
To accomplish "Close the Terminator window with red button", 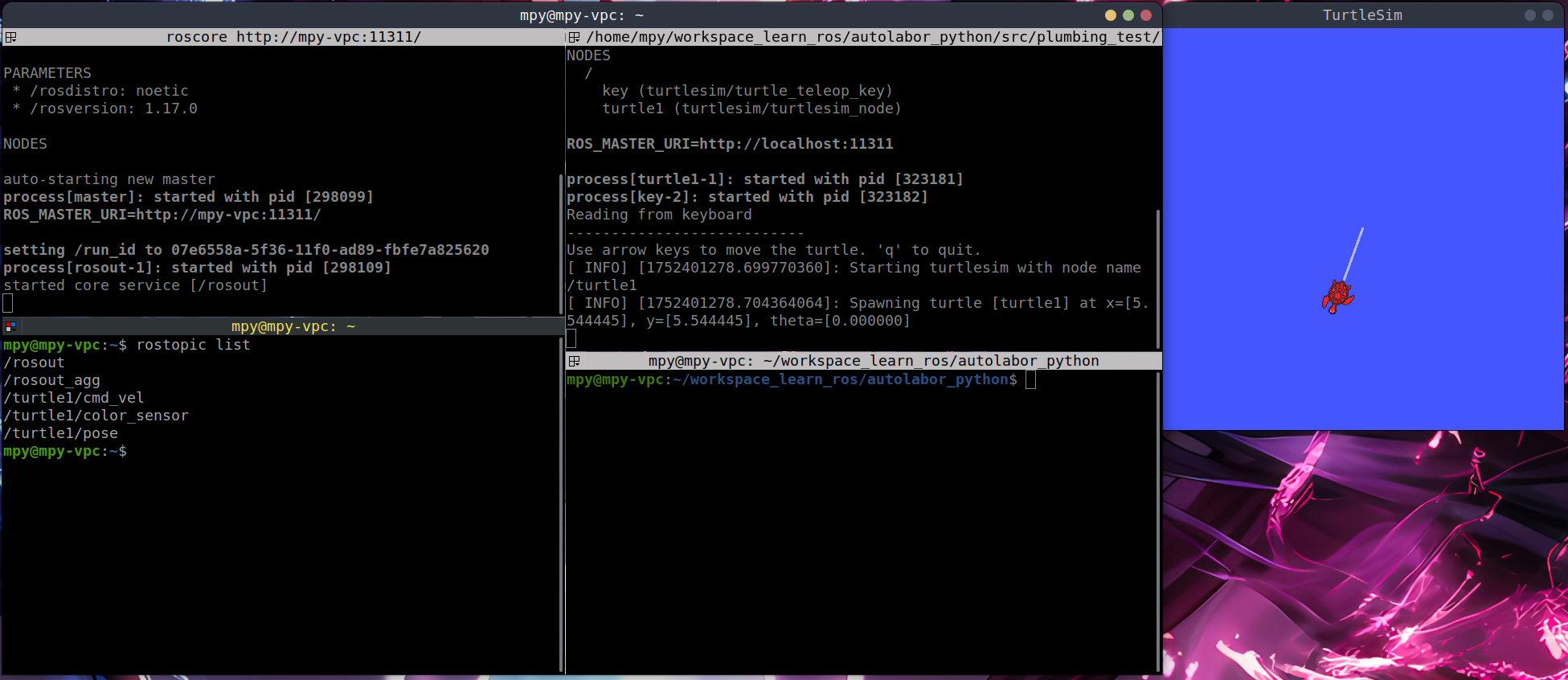I will coord(1146,15).
